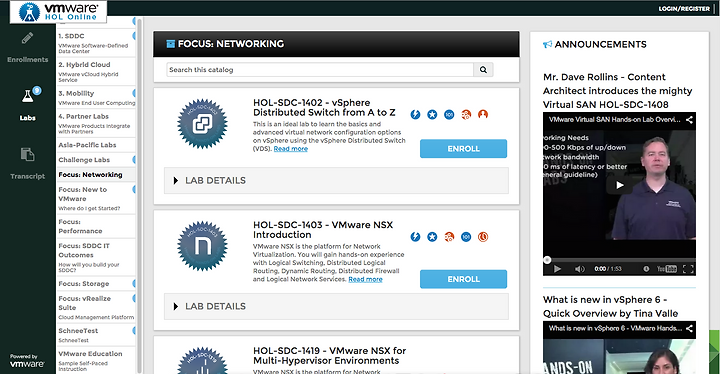Enter fullscreen for Virtual SAN video
720x374 pixels.
tap(688, 269)
